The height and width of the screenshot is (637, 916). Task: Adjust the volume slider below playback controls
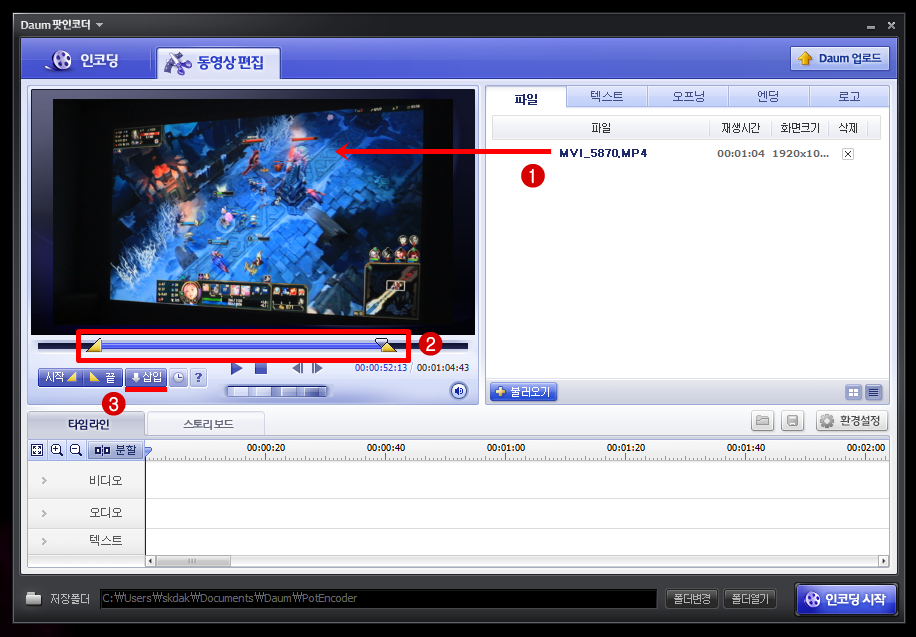click(x=279, y=392)
